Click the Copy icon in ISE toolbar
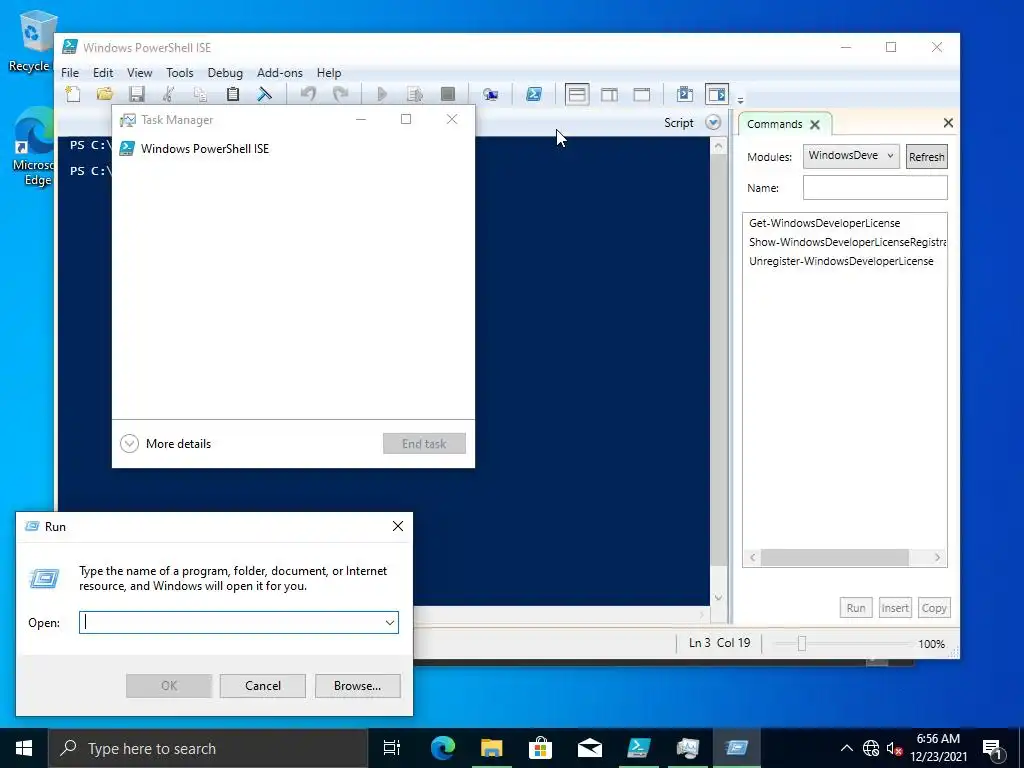 200,94
